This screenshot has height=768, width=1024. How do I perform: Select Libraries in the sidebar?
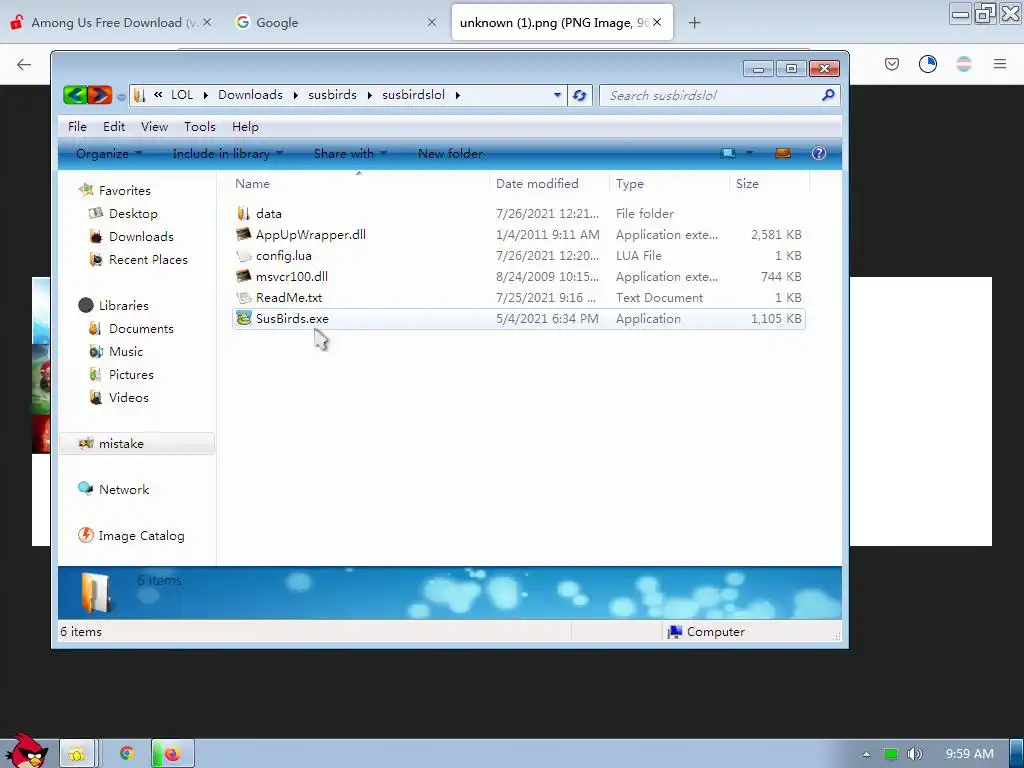[x=123, y=306]
